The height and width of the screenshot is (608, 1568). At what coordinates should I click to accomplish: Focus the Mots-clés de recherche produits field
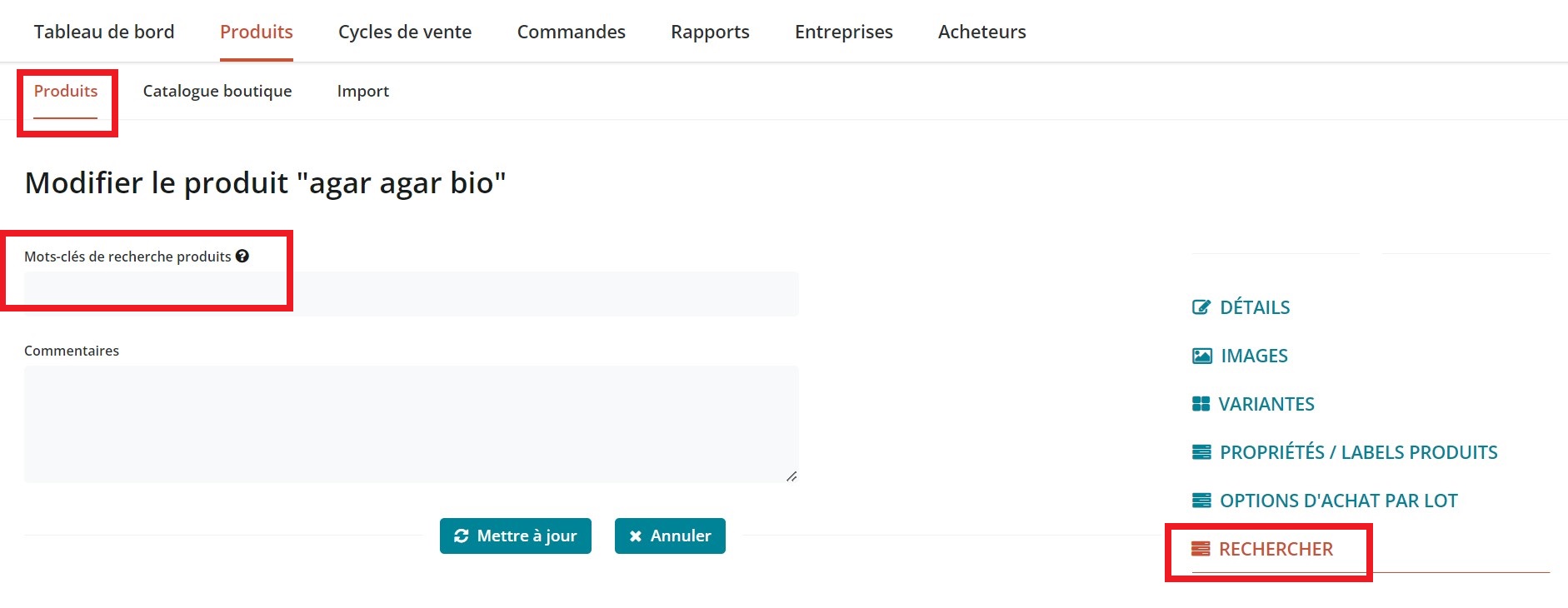coord(412,294)
